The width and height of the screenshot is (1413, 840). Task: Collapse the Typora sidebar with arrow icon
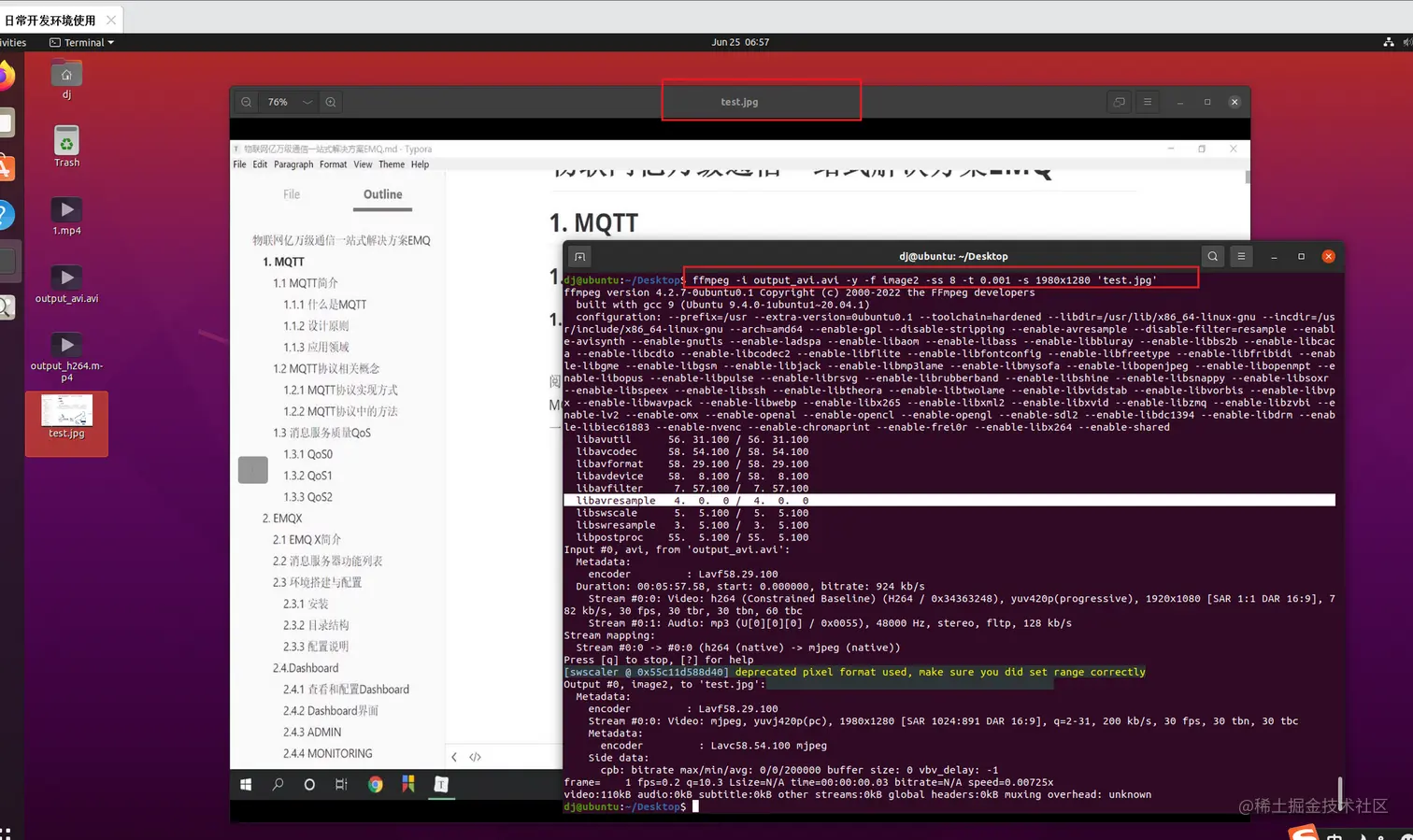point(454,757)
